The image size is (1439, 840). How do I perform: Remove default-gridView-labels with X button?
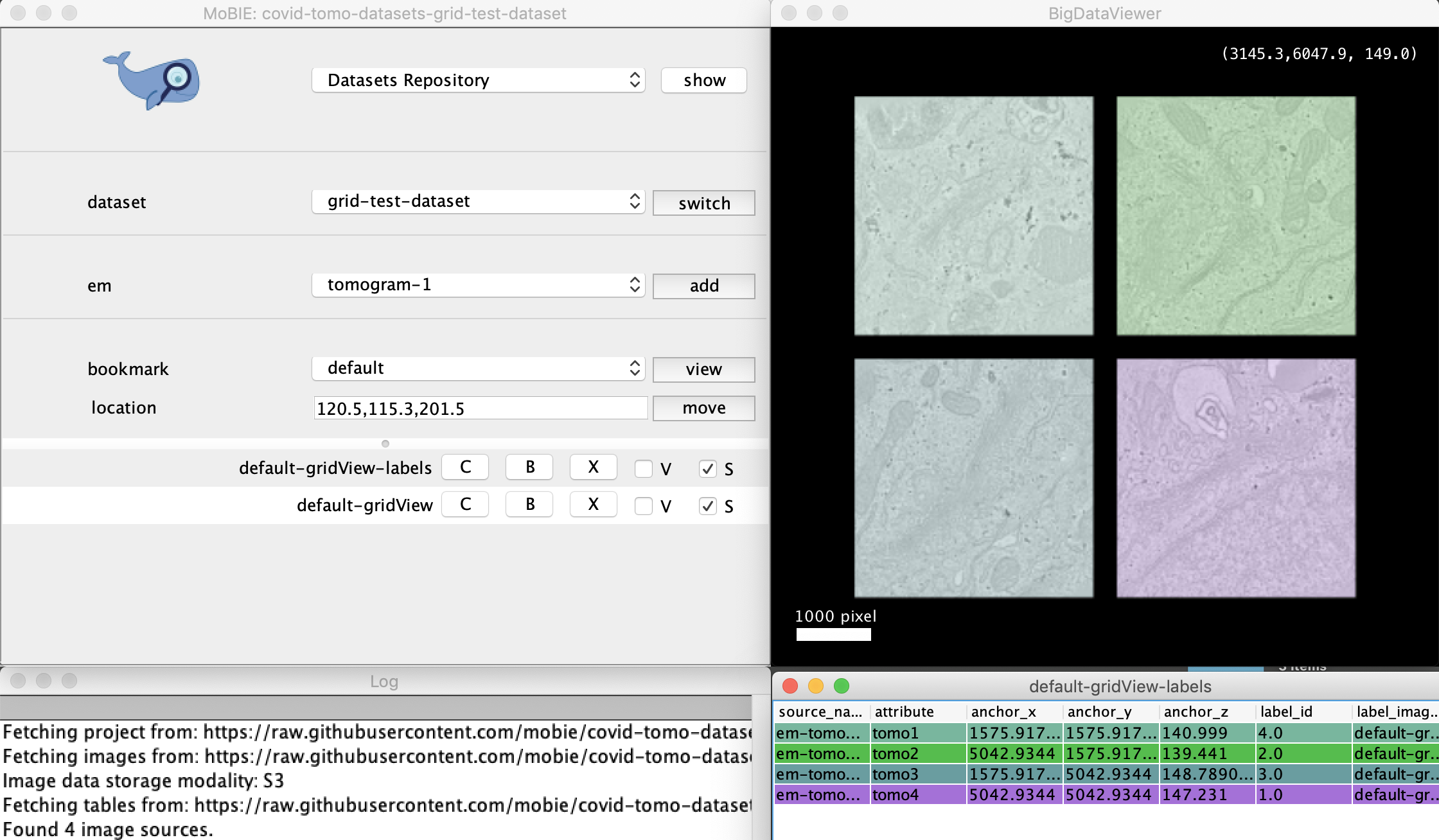pos(593,468)
